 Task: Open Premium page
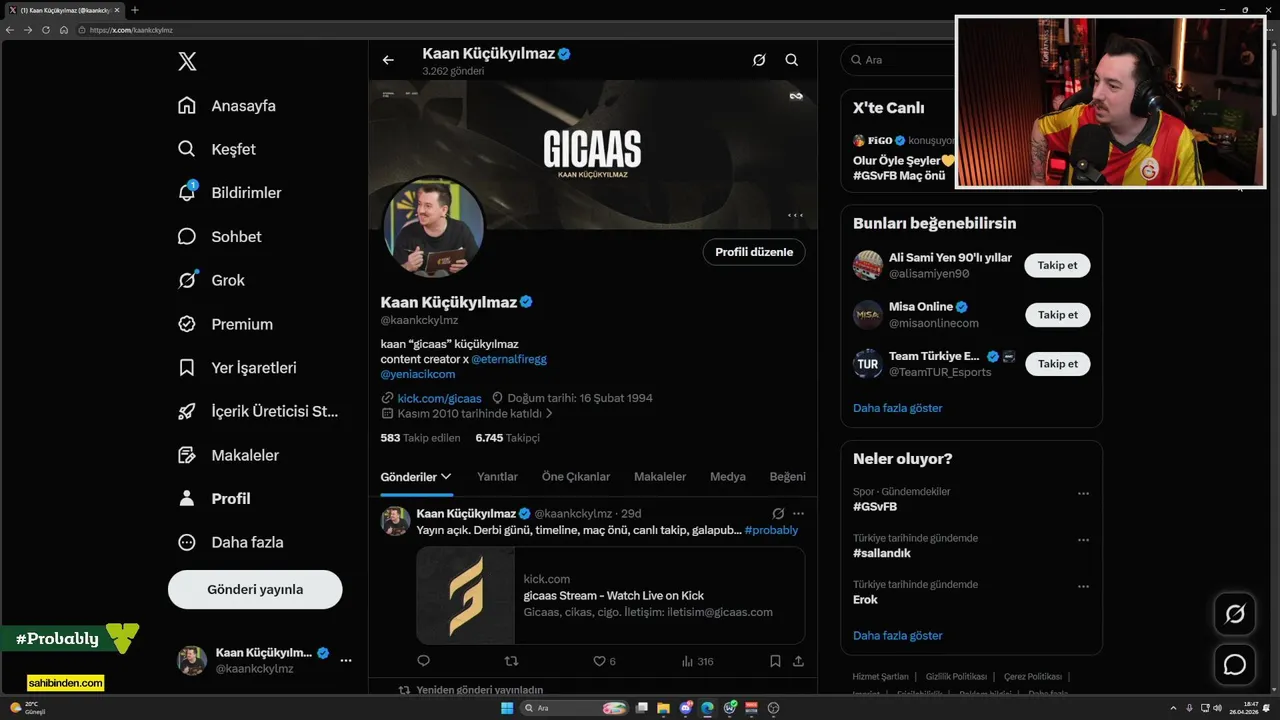coord(225,324)
